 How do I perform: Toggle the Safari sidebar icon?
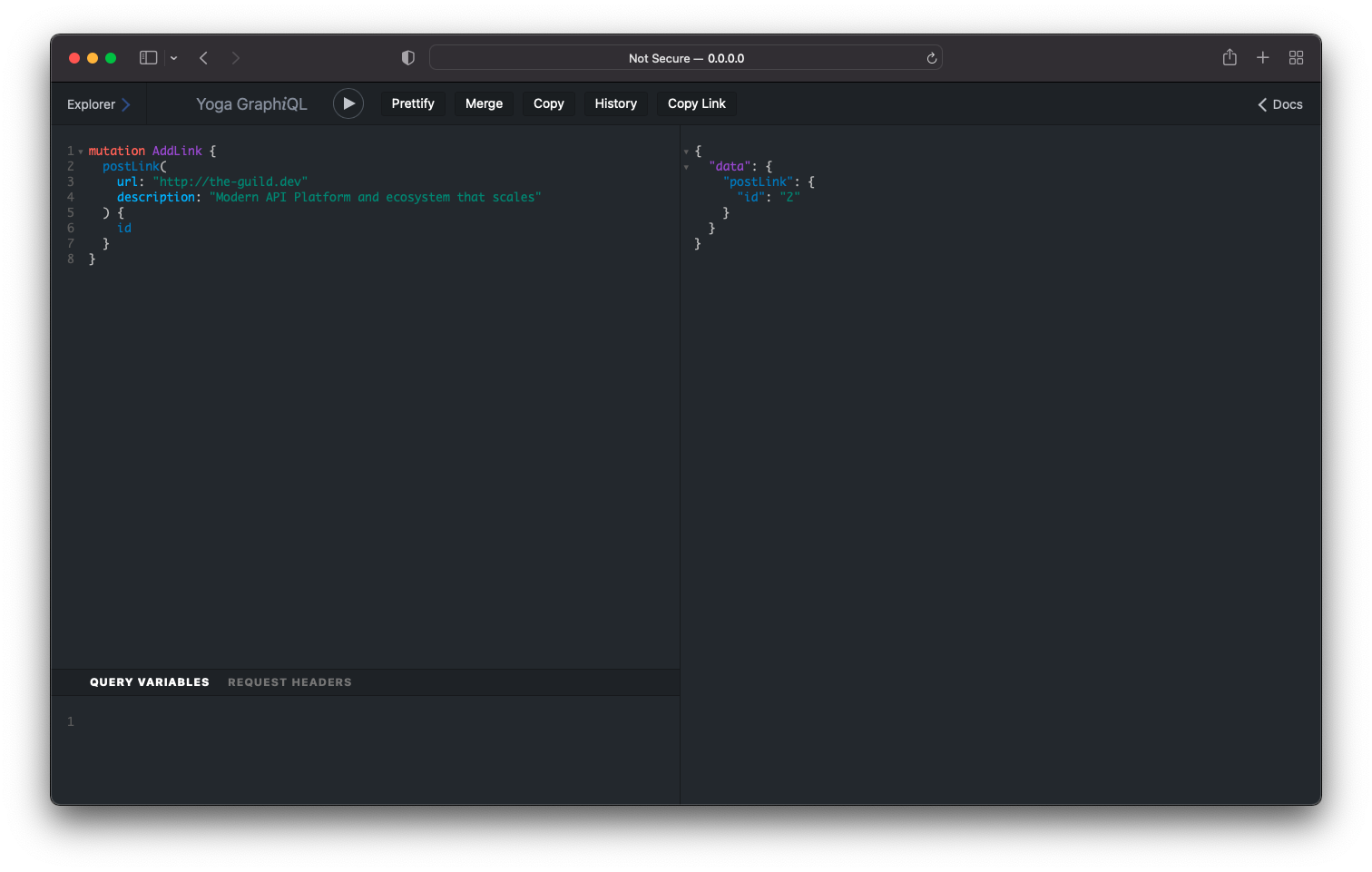148,58
